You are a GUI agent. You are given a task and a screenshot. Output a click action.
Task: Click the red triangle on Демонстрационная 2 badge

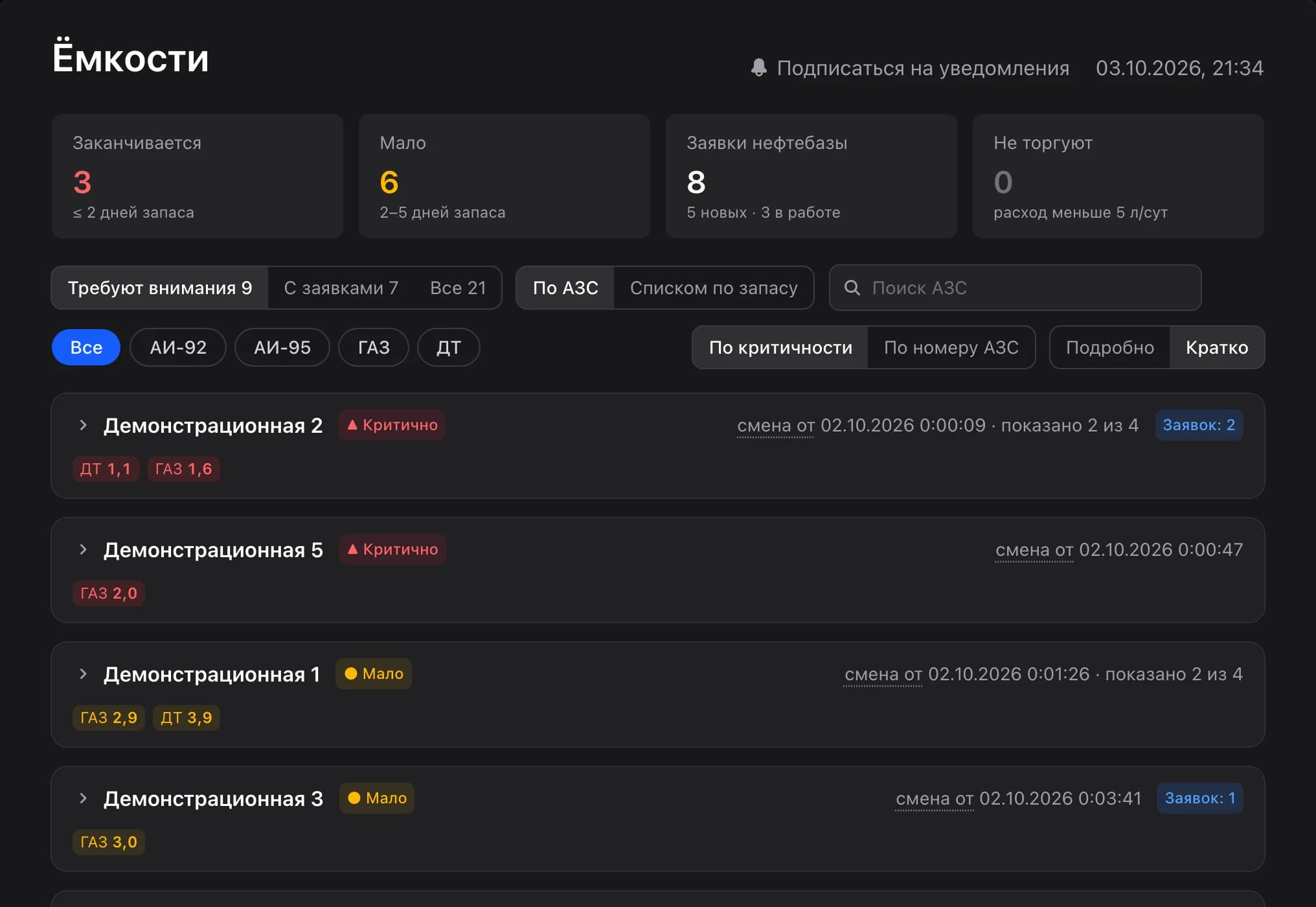[352, 425]
